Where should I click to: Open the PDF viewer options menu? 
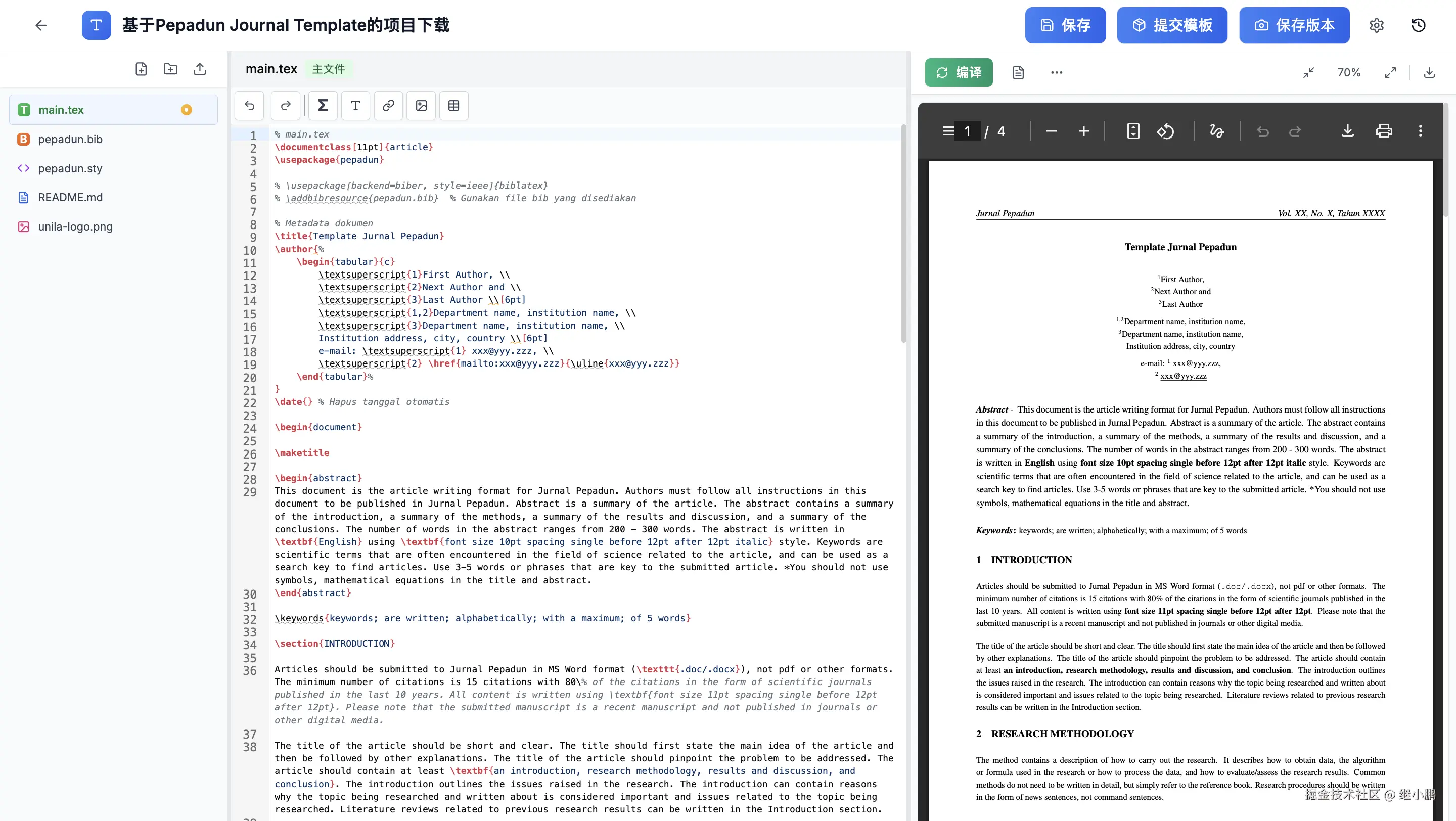pos(1421,130)
